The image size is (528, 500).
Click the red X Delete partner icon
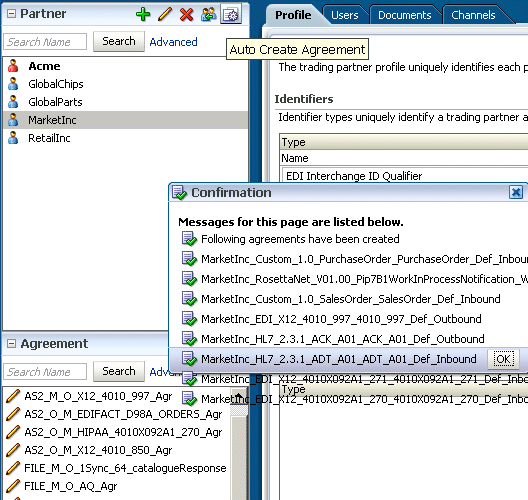[x=187, y=14]
